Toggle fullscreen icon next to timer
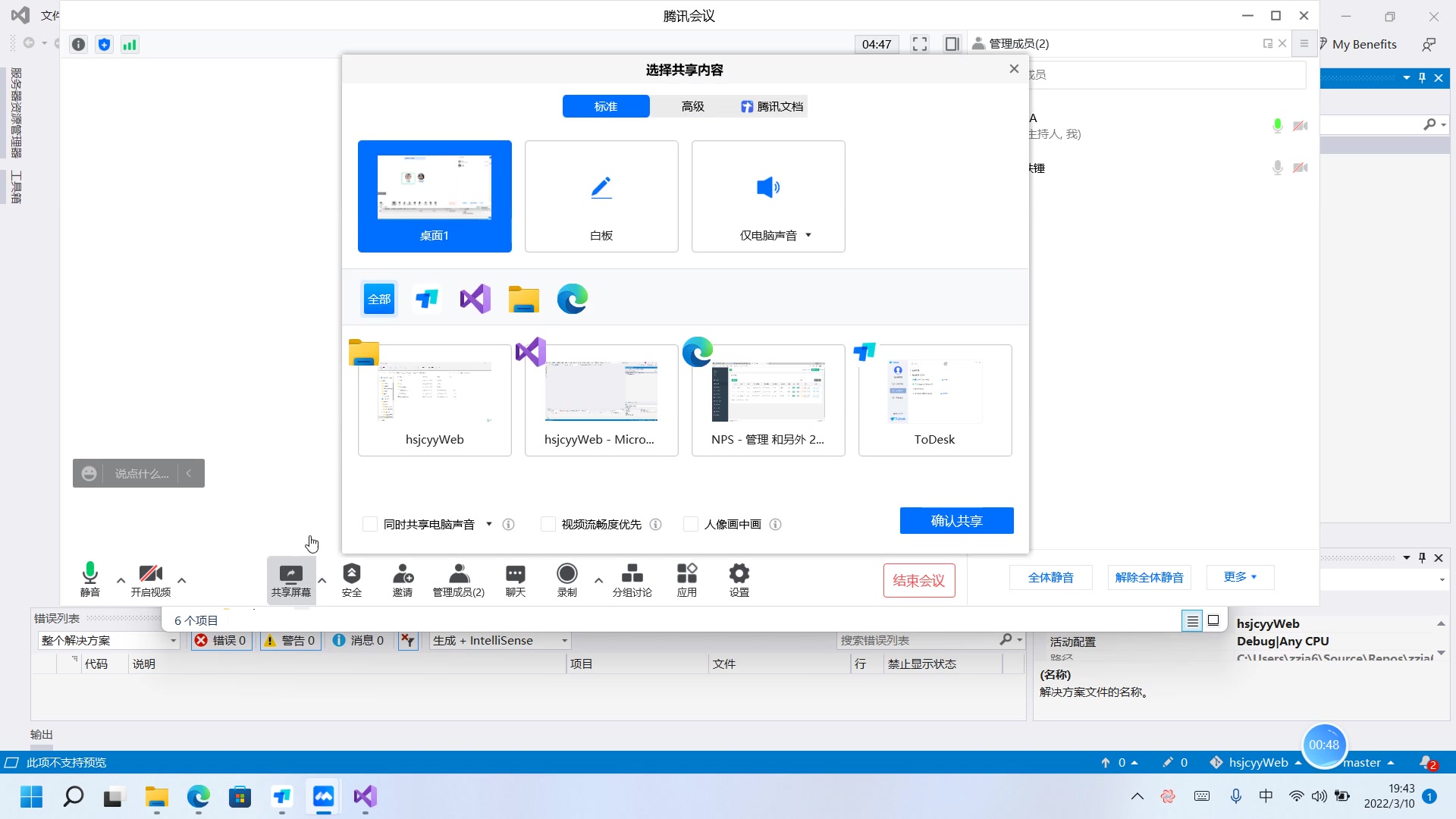Image resolution: width=1456 pixels, height=819 pixels. tap(920, 44)
